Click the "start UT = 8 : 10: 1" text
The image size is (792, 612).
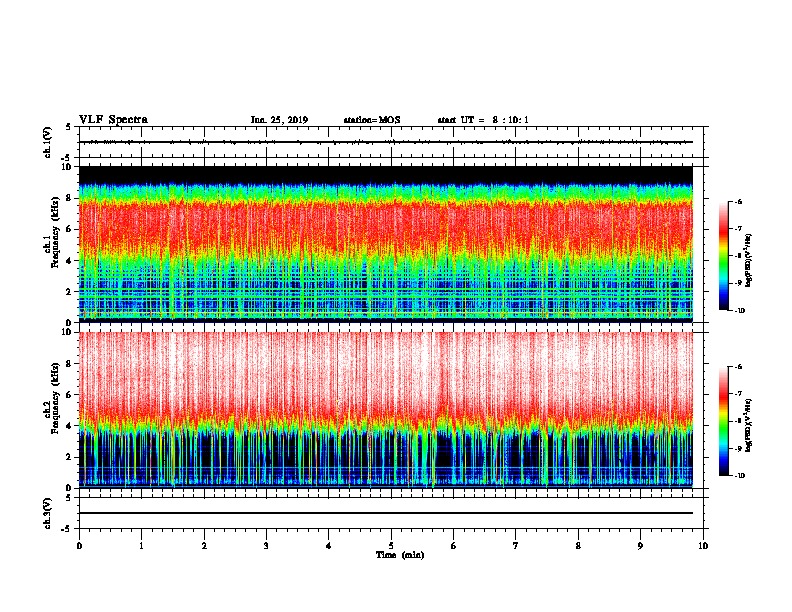[x=483, y=120]
